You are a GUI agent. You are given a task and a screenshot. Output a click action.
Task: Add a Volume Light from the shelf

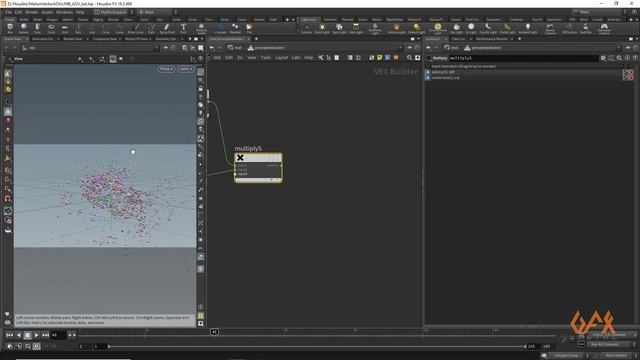(x=396, y=28)
